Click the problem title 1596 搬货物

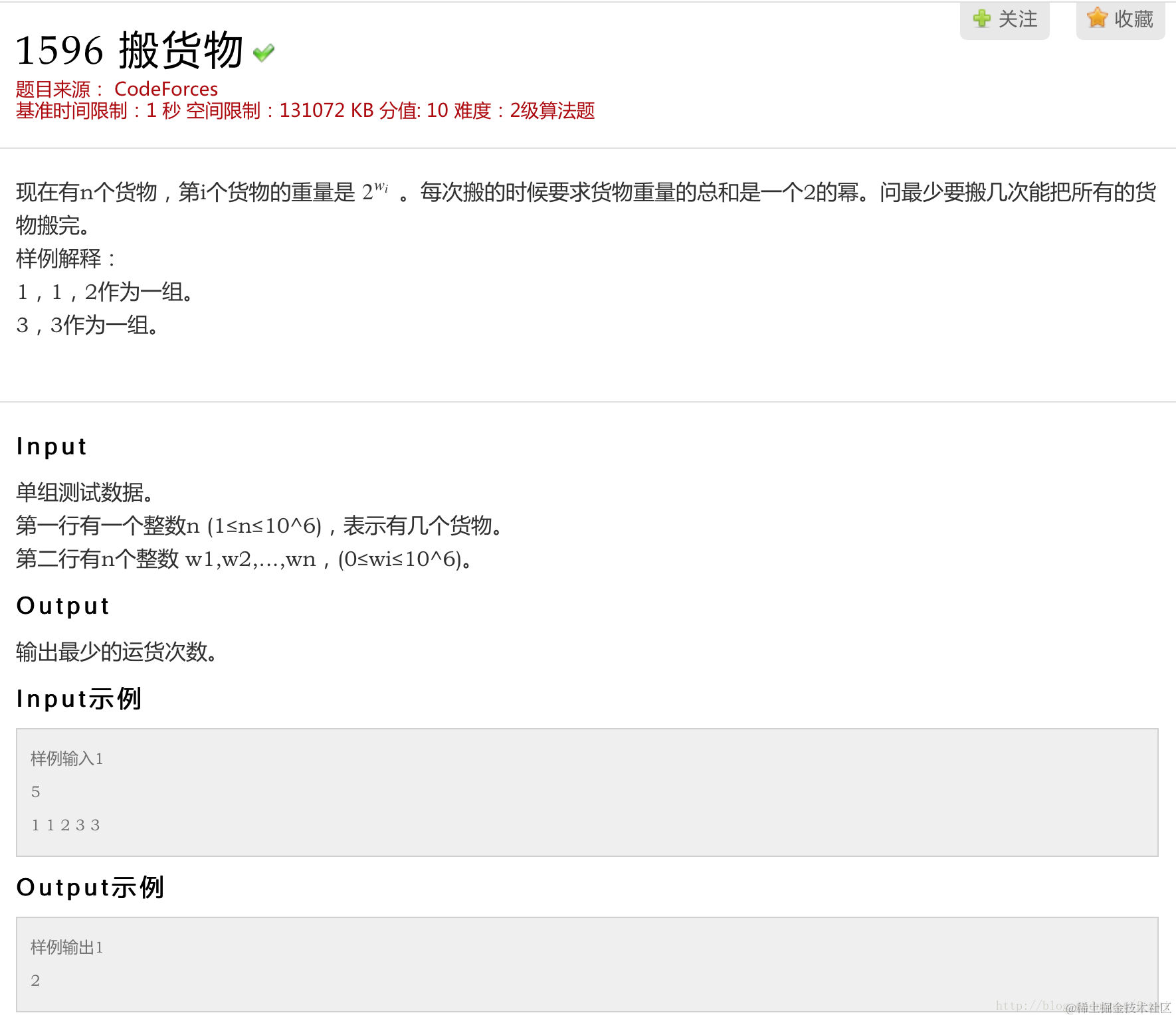130,50
